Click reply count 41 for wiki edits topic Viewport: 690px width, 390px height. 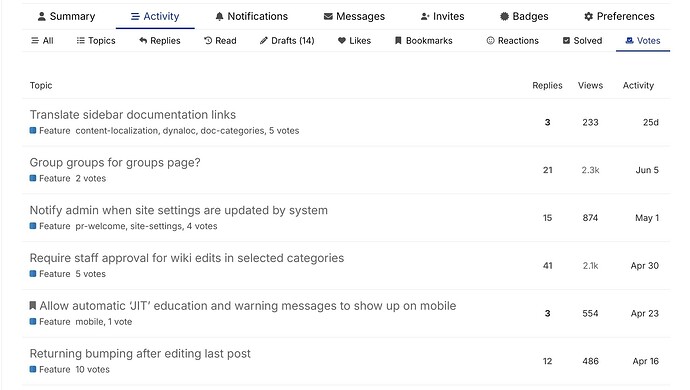click(x=547, y=265)
